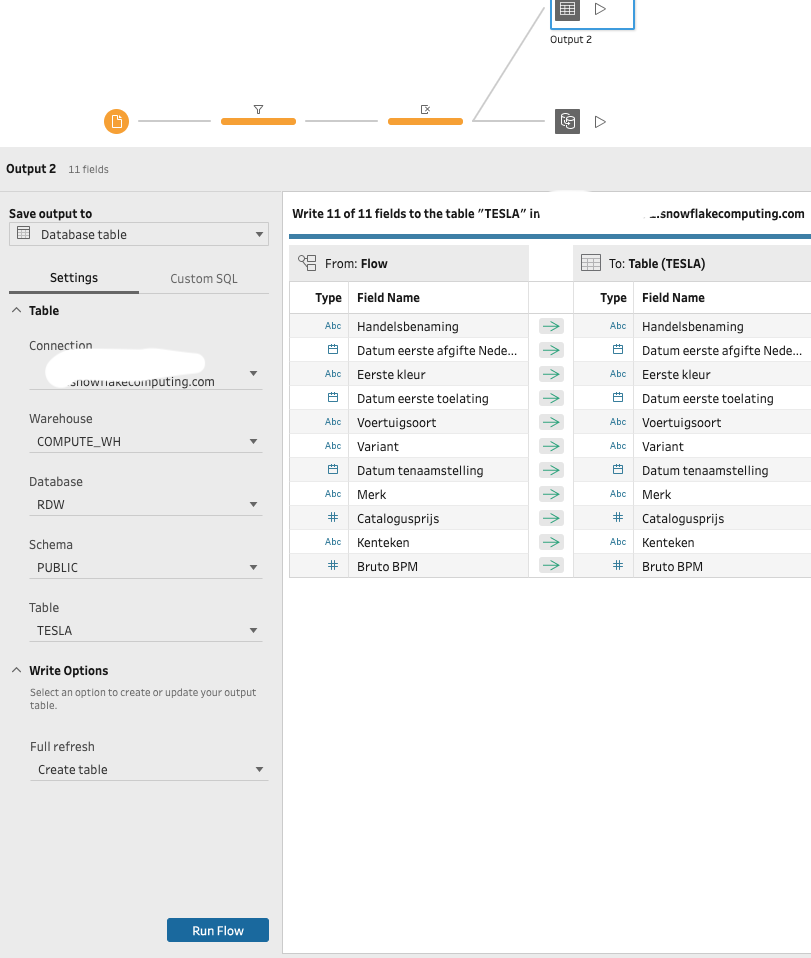Open the Database RDW dropdown
811x958 pixels.
click(x=146, y=504)
